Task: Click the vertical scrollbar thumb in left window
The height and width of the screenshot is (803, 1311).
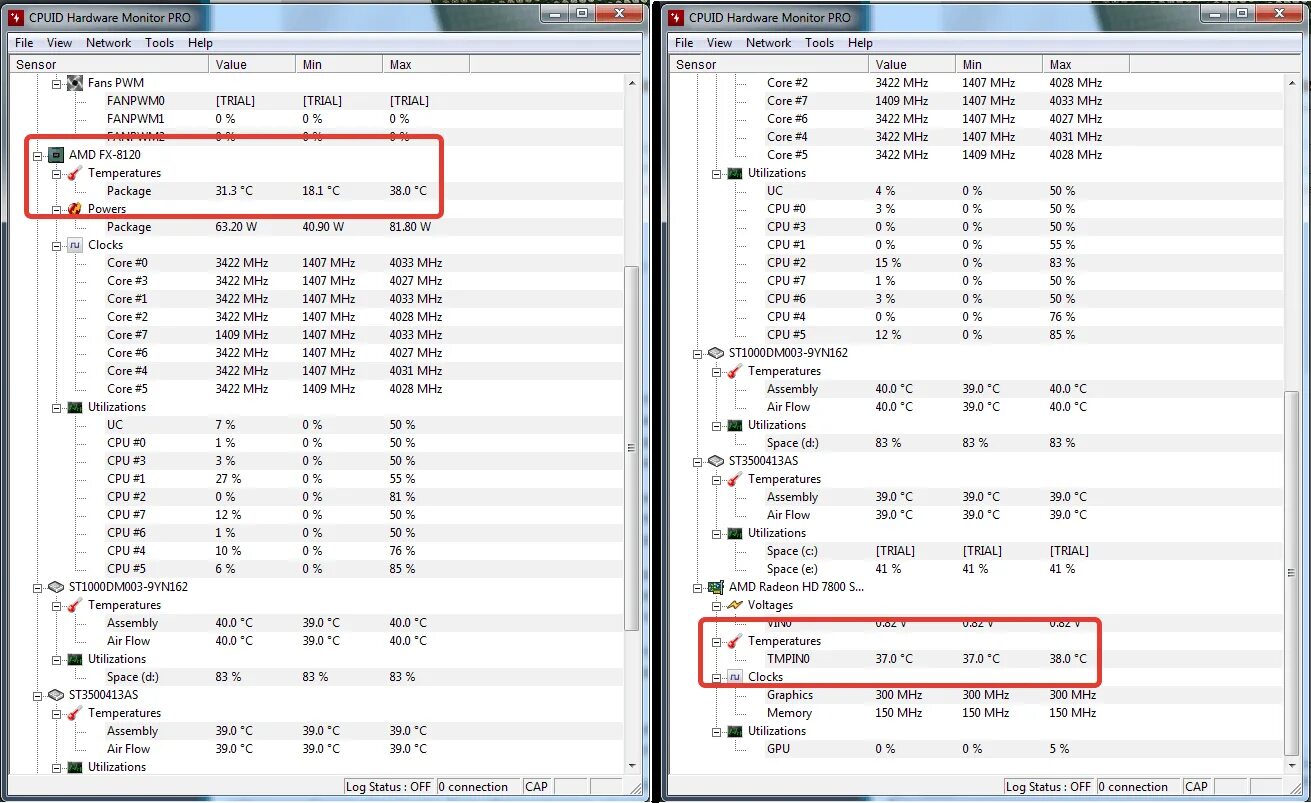Action: point(631,447)
